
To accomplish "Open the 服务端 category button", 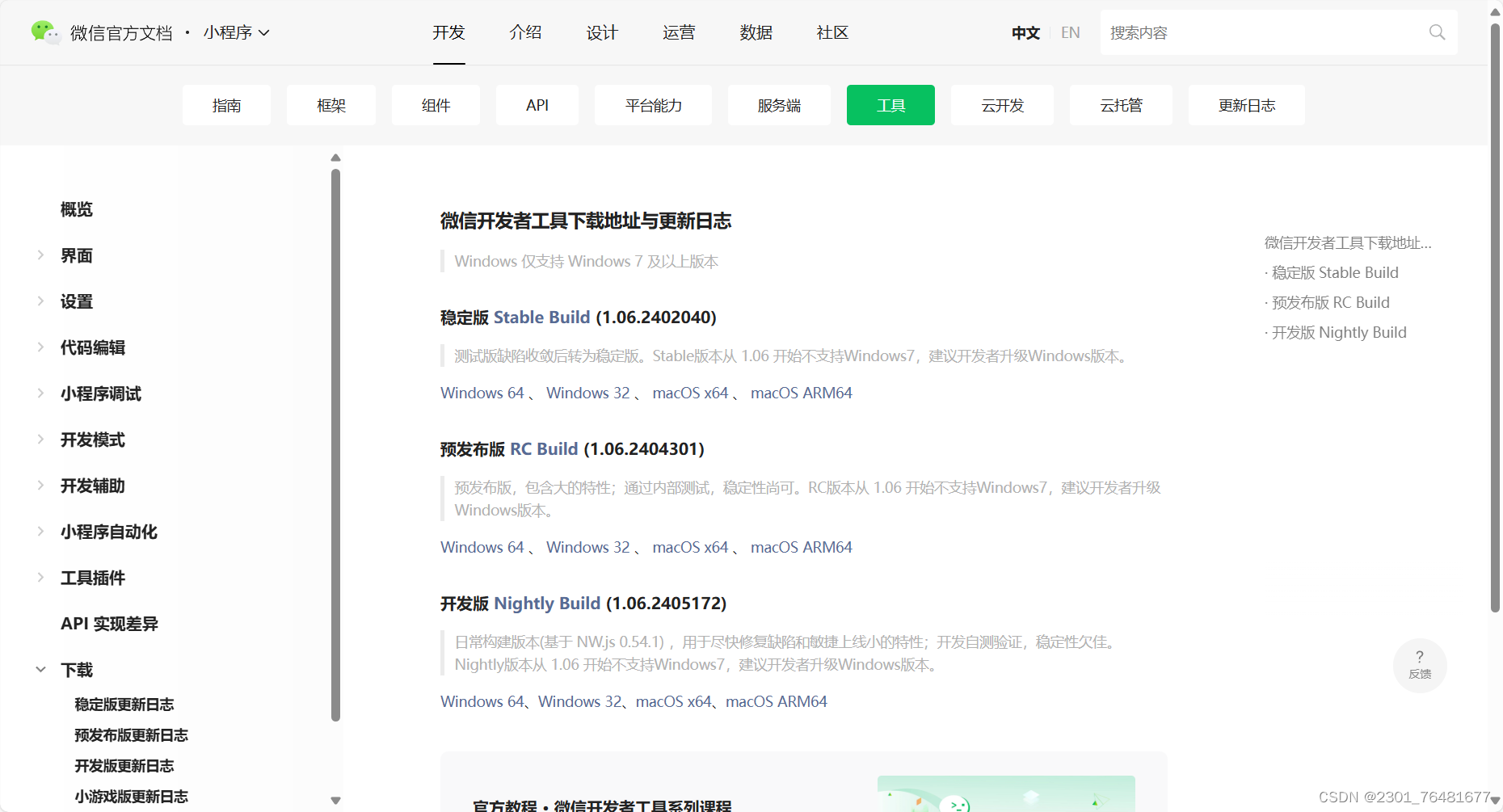I will pyautogui.click(x=779, y=105).
